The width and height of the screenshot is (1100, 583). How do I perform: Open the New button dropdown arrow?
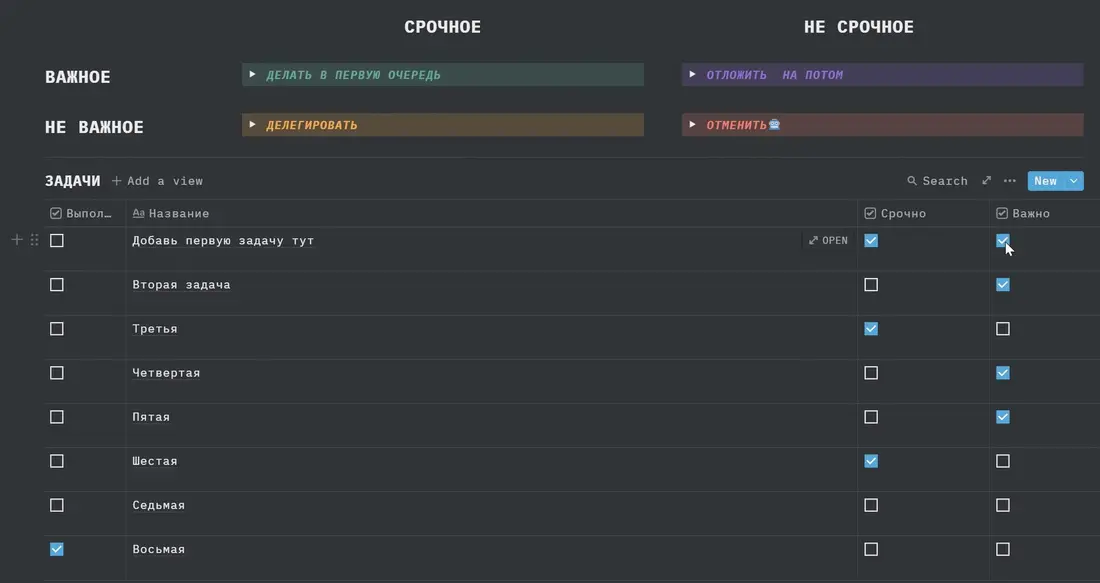[x=1074, y=181]
